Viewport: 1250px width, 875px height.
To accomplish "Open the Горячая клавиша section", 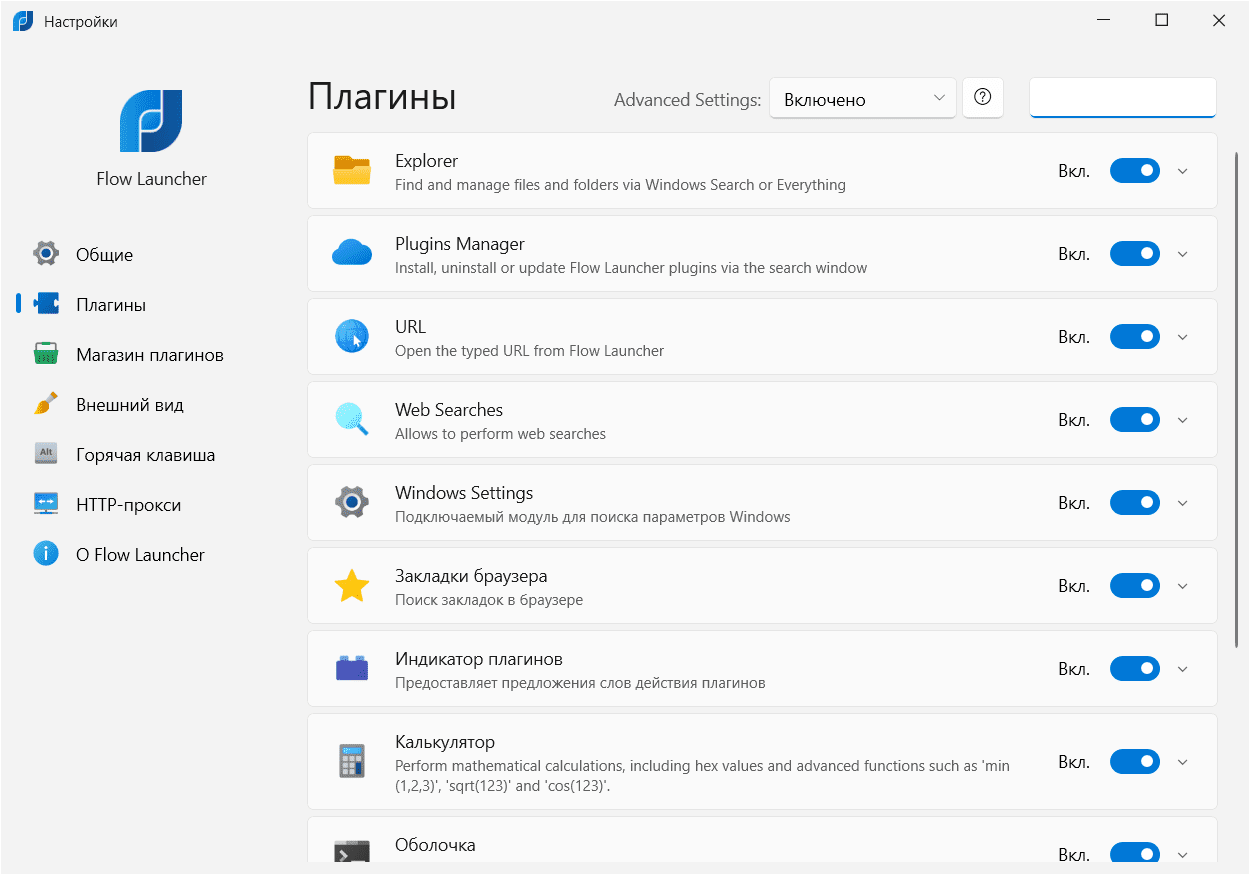I will point(150,454).
